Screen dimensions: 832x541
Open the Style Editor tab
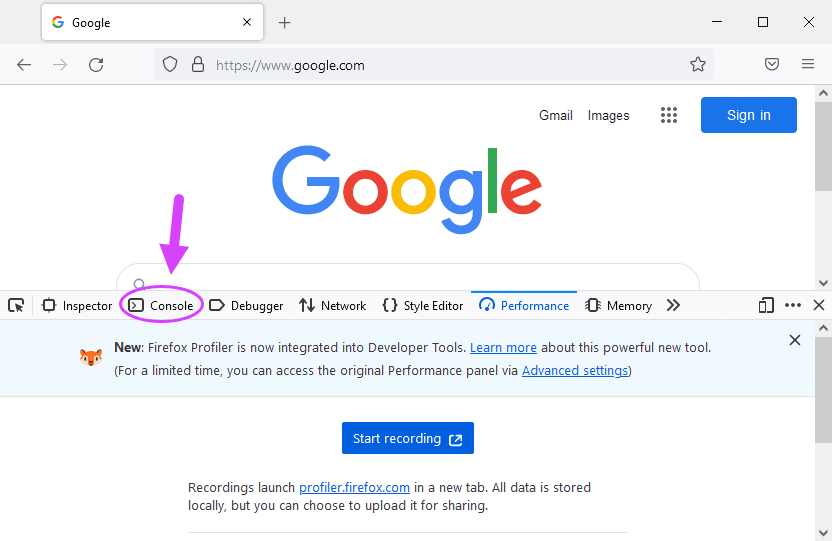422,306
